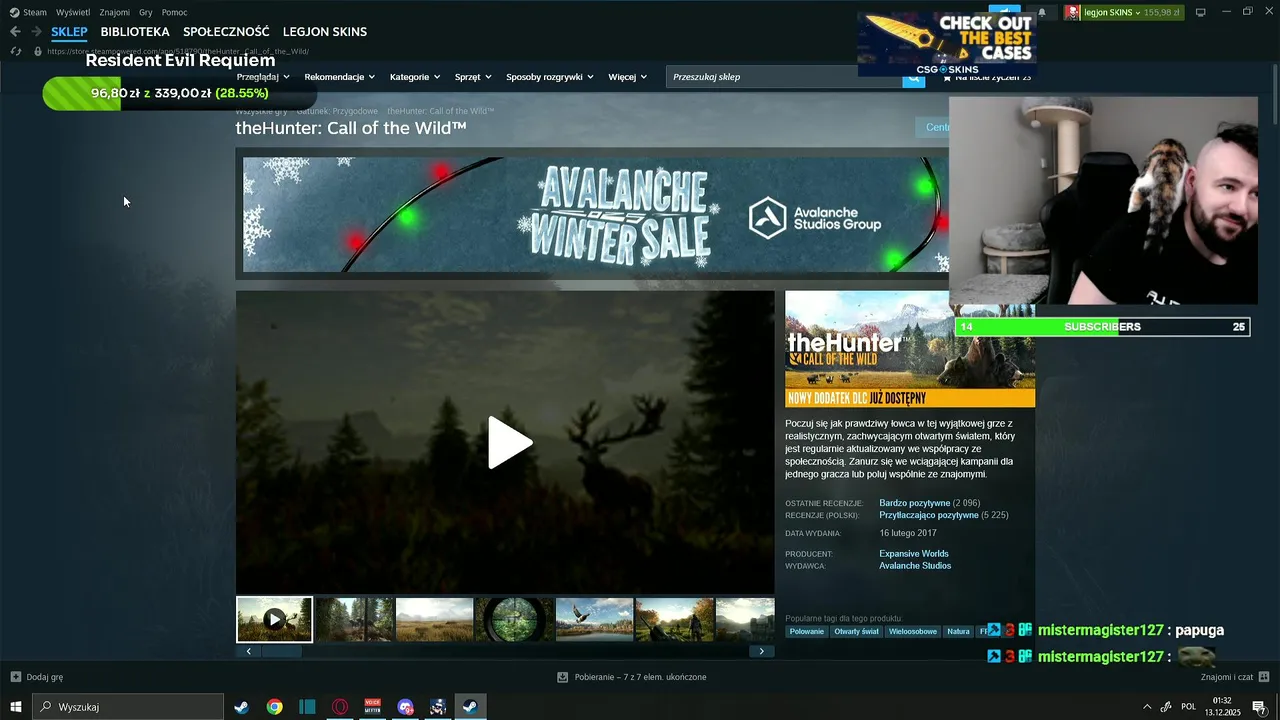Expand the Sprzęt dropdown
The image size is (1280, 720).
tap(473, 77)
